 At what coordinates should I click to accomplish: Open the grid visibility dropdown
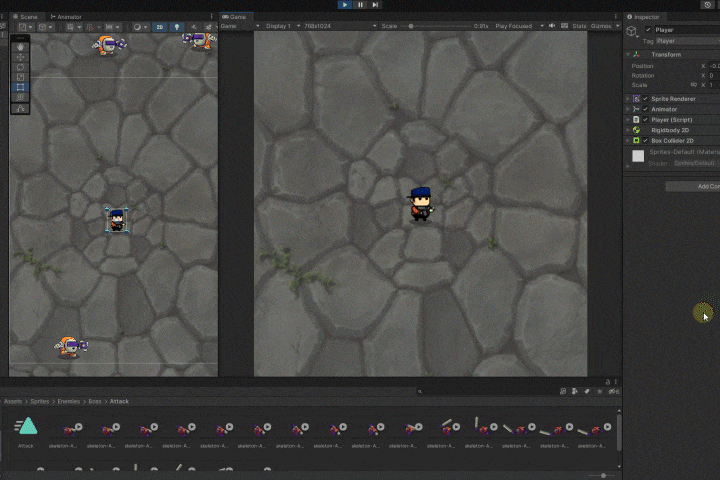[73, 27]
